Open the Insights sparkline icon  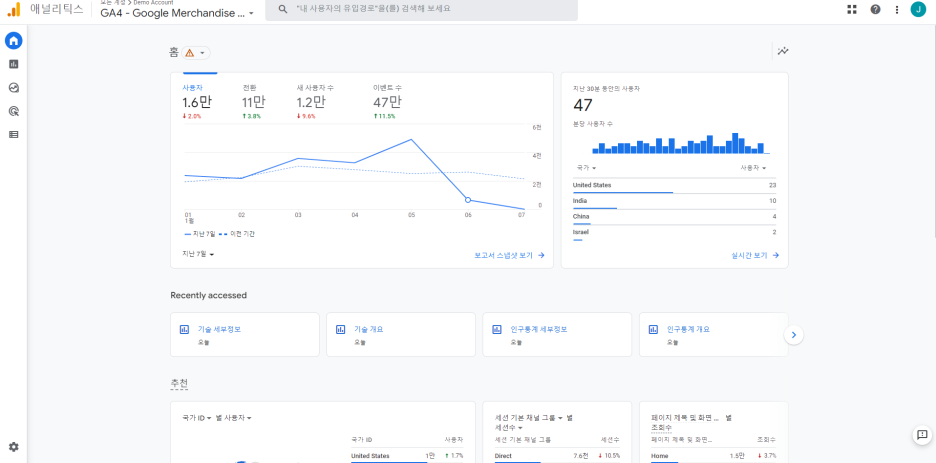point(783,51)
